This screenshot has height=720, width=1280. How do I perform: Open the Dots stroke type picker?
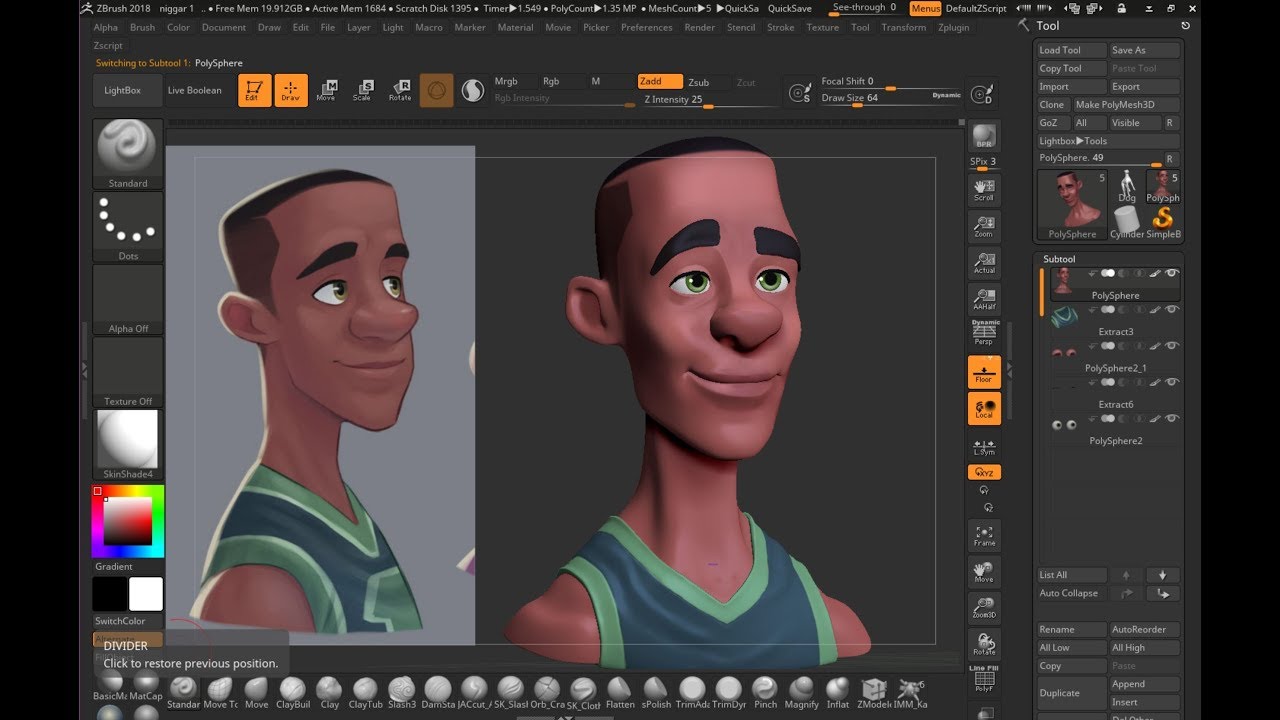(128, 226)
